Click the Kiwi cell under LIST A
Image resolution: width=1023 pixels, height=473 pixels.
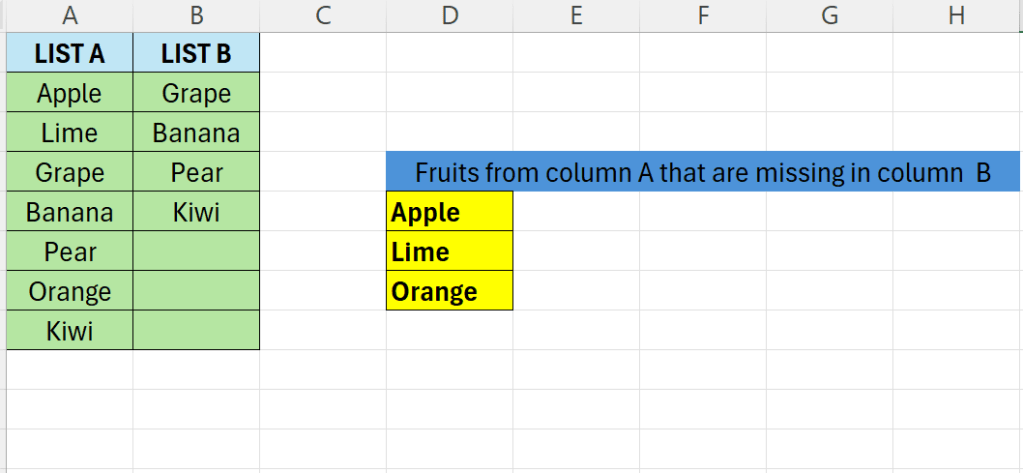tap(69, 331)
